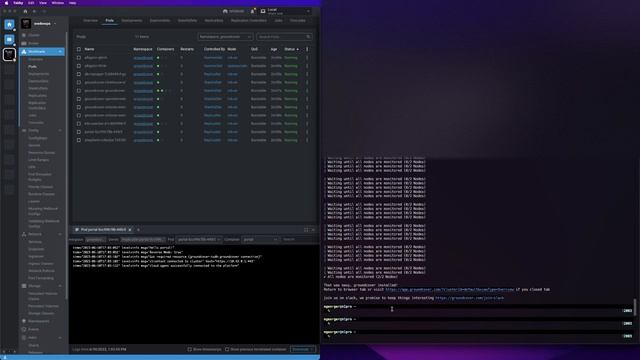640x360 pixels.
Task: Go forward using the top bar forward arrow
Action: (44, 11)
